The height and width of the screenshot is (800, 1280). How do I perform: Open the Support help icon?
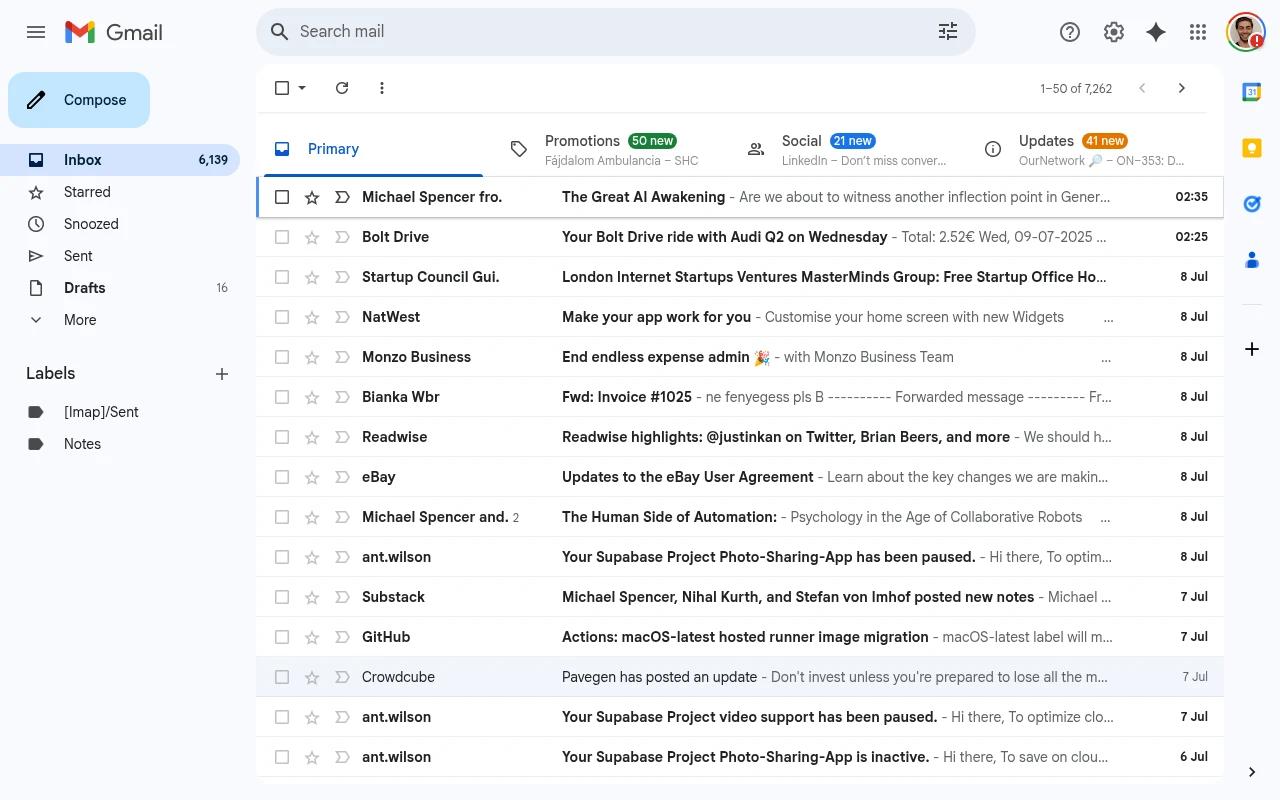[1070, 32]
